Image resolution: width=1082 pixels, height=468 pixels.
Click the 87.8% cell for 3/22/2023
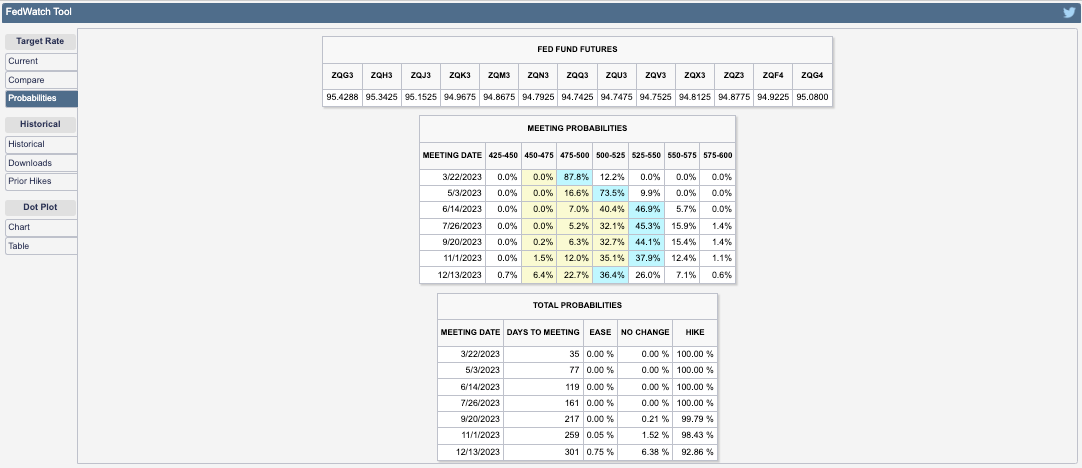coord(573,177)
